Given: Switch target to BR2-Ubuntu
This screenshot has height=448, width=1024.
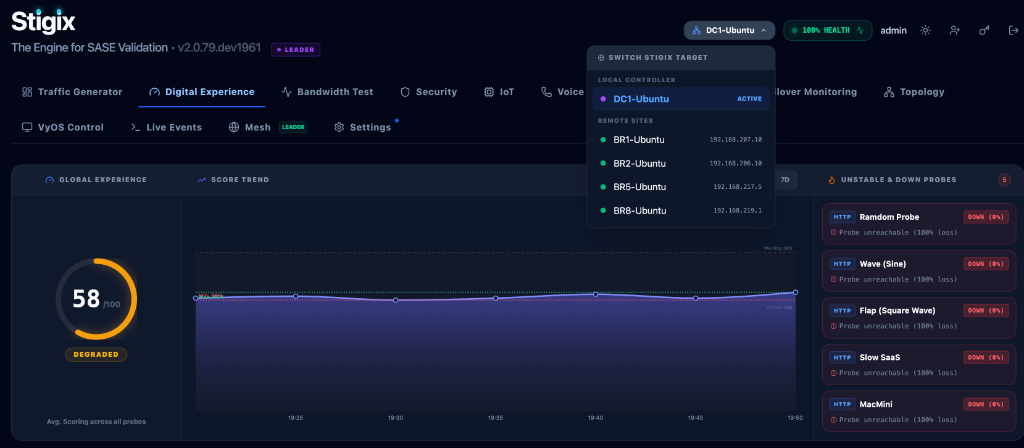Looking at the screenshot, I should 681,163.
